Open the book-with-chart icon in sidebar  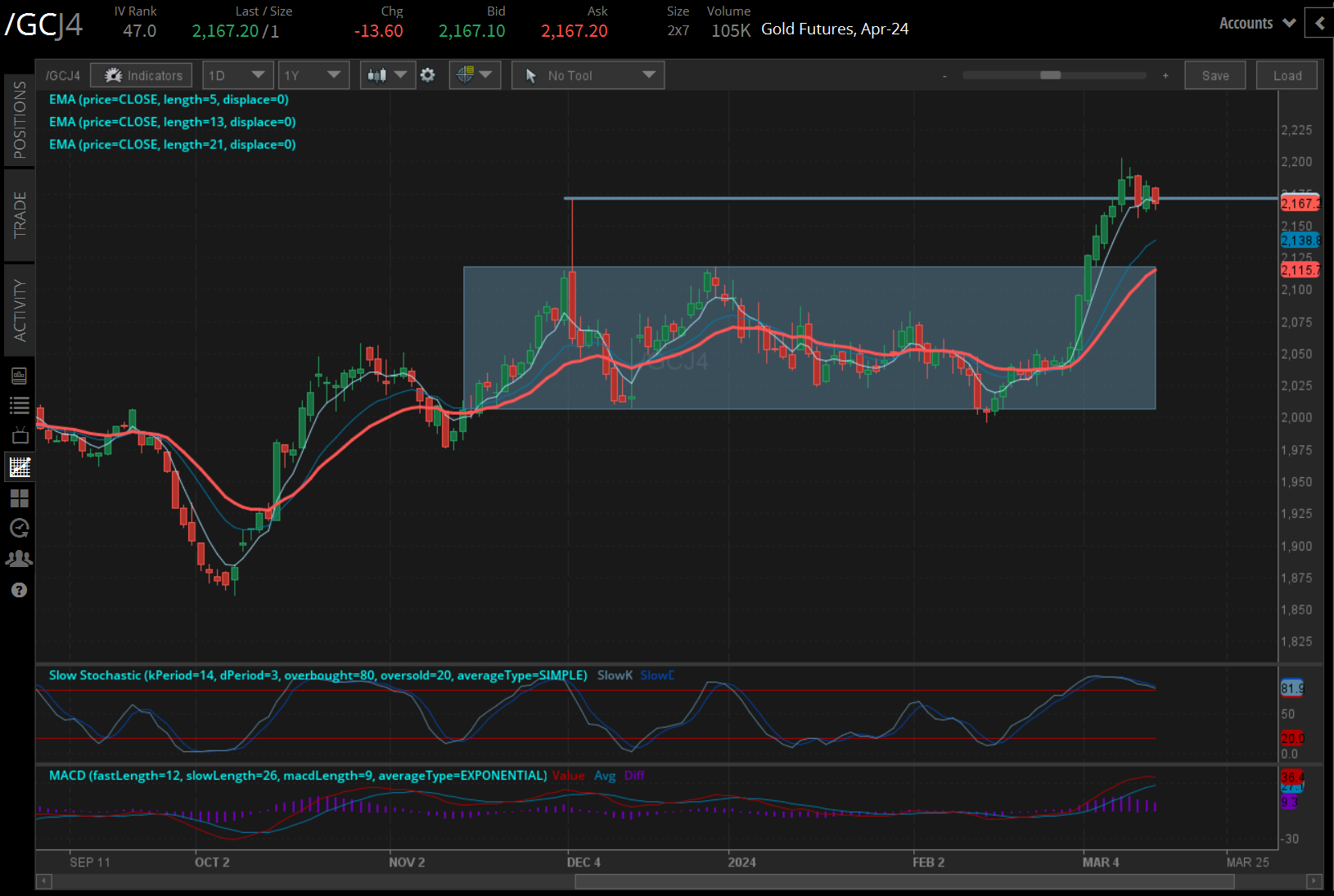click(x=20, y=376)
